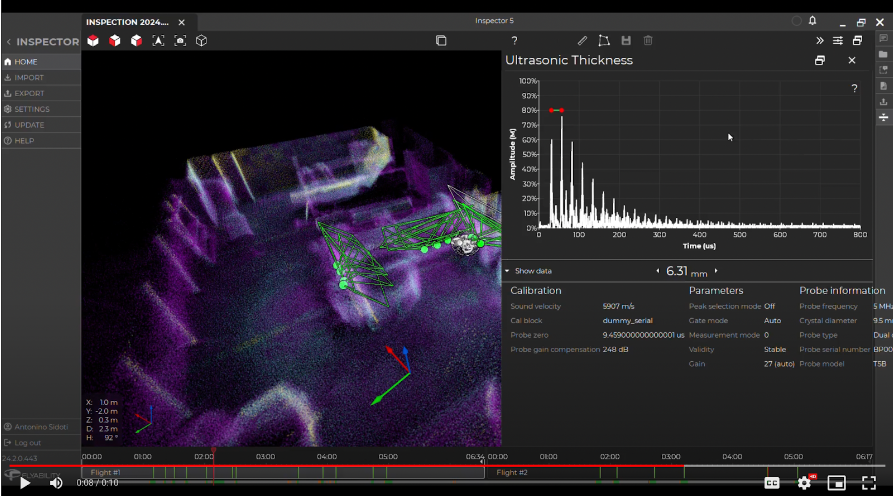Click the save floppy disk icon
This screenshot has width=893, height=496.
tap(626, 40)
